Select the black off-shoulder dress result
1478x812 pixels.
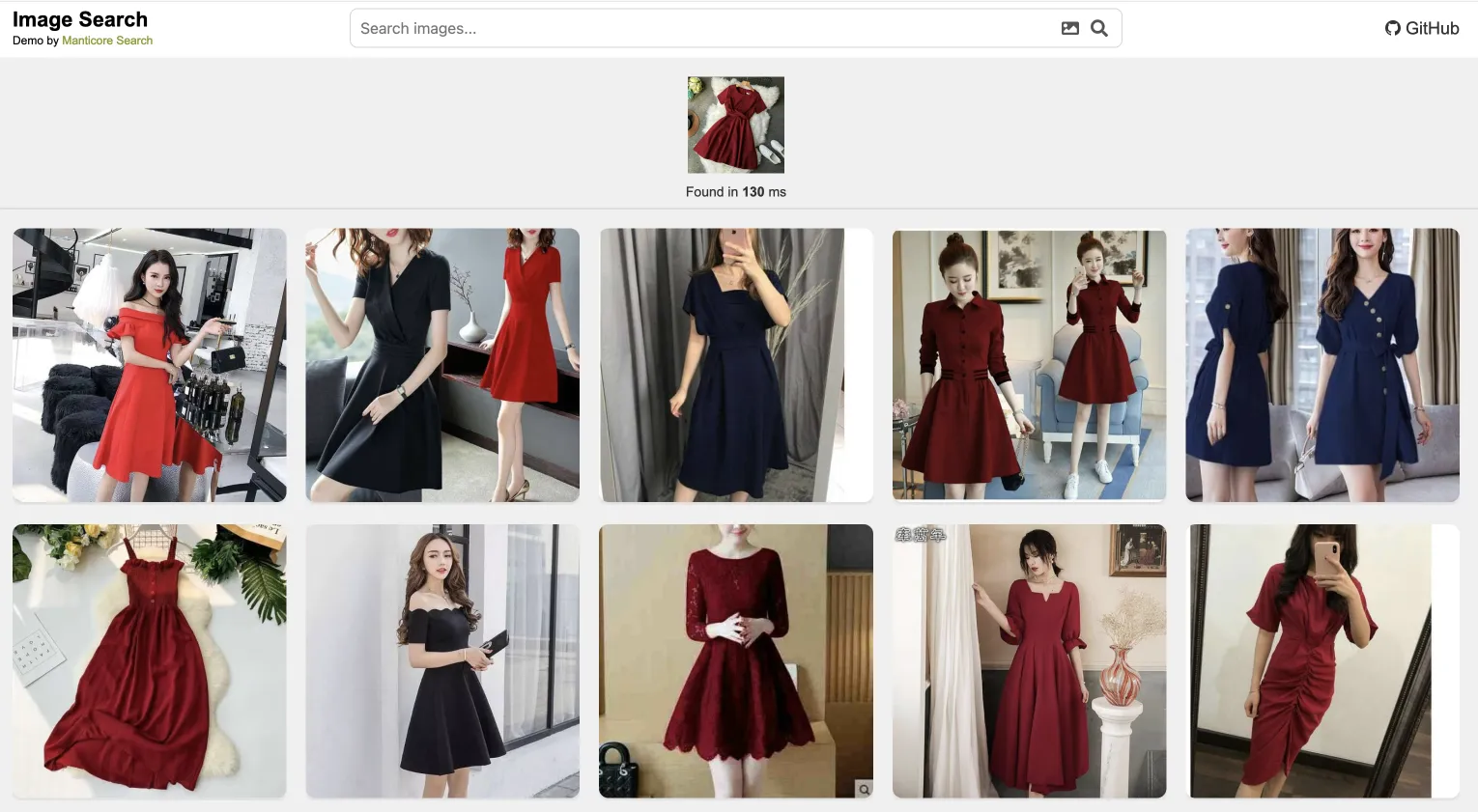(x=441, y=661)
